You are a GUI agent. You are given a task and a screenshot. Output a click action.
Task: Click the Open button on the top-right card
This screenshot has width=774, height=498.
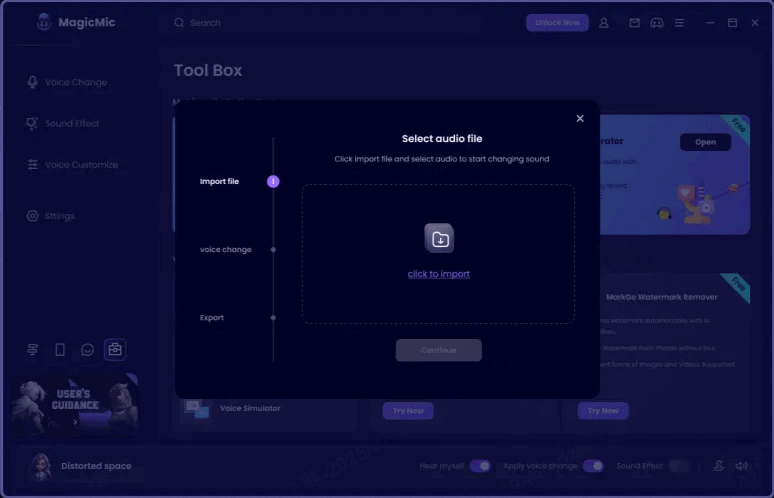pos(705,142)
